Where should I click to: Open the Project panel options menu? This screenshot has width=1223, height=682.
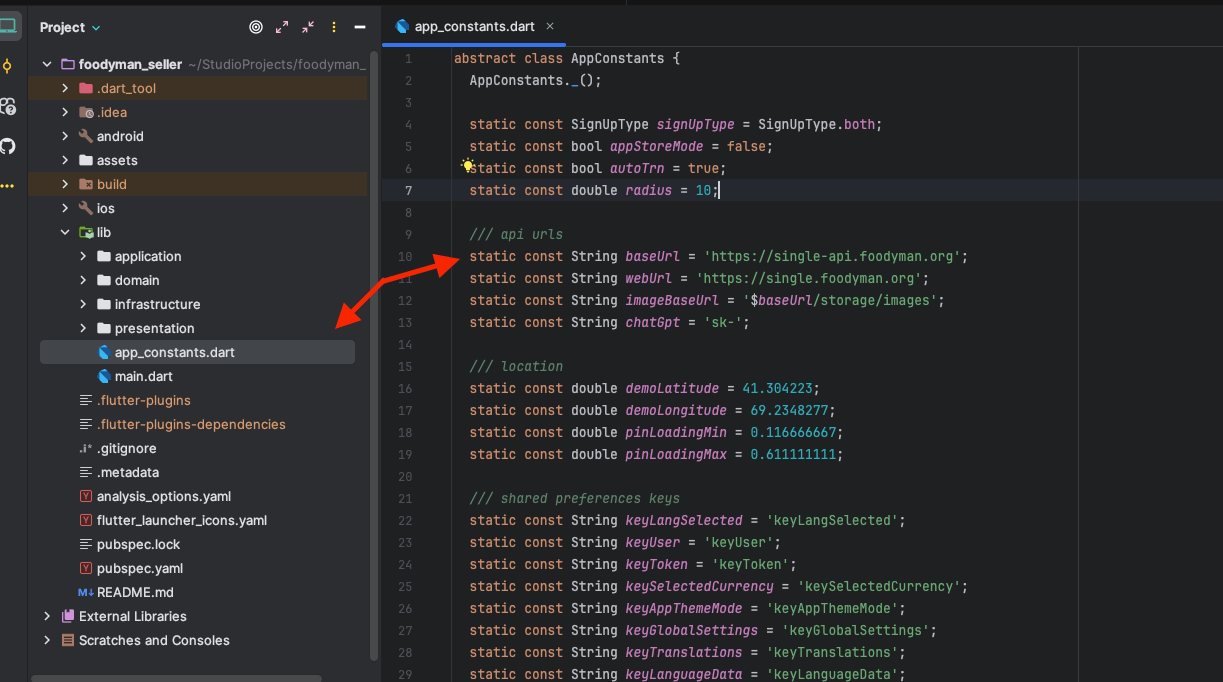pyautogui.click(x=334, y=27)
